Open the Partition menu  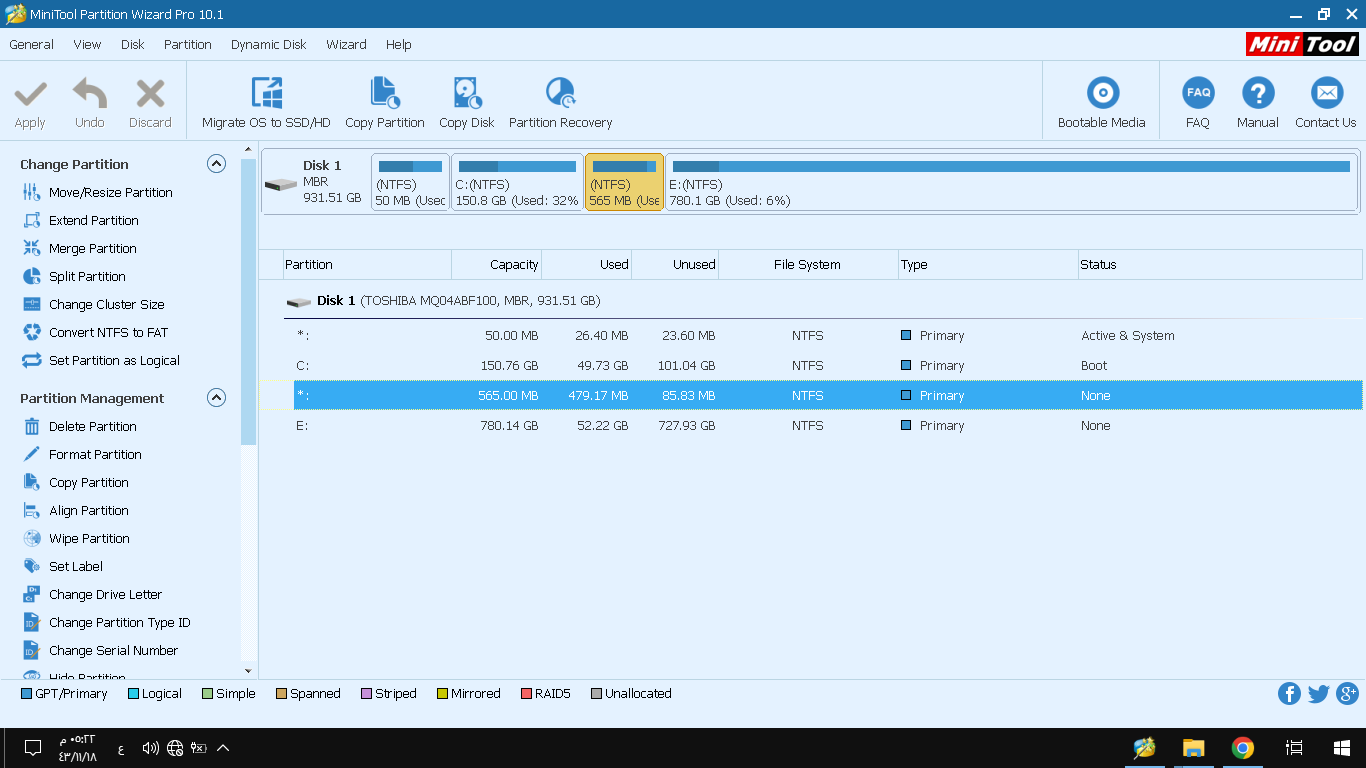[x=188, y=44]
